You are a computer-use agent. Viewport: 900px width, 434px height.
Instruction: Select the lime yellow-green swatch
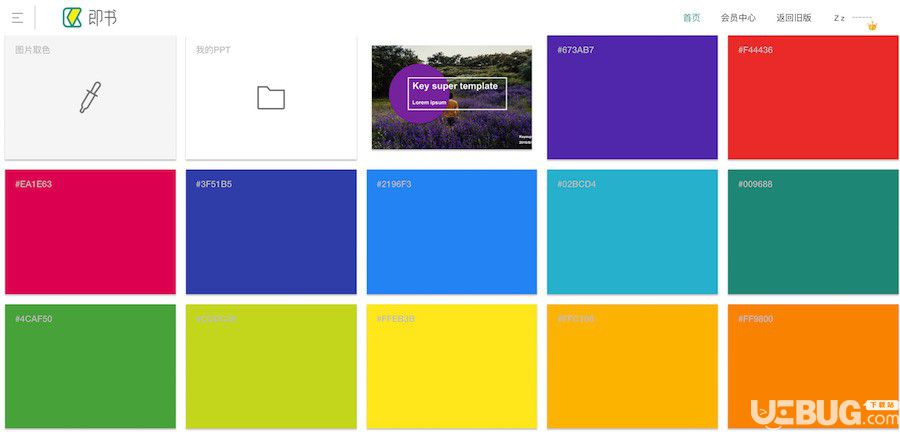(271, 366)
